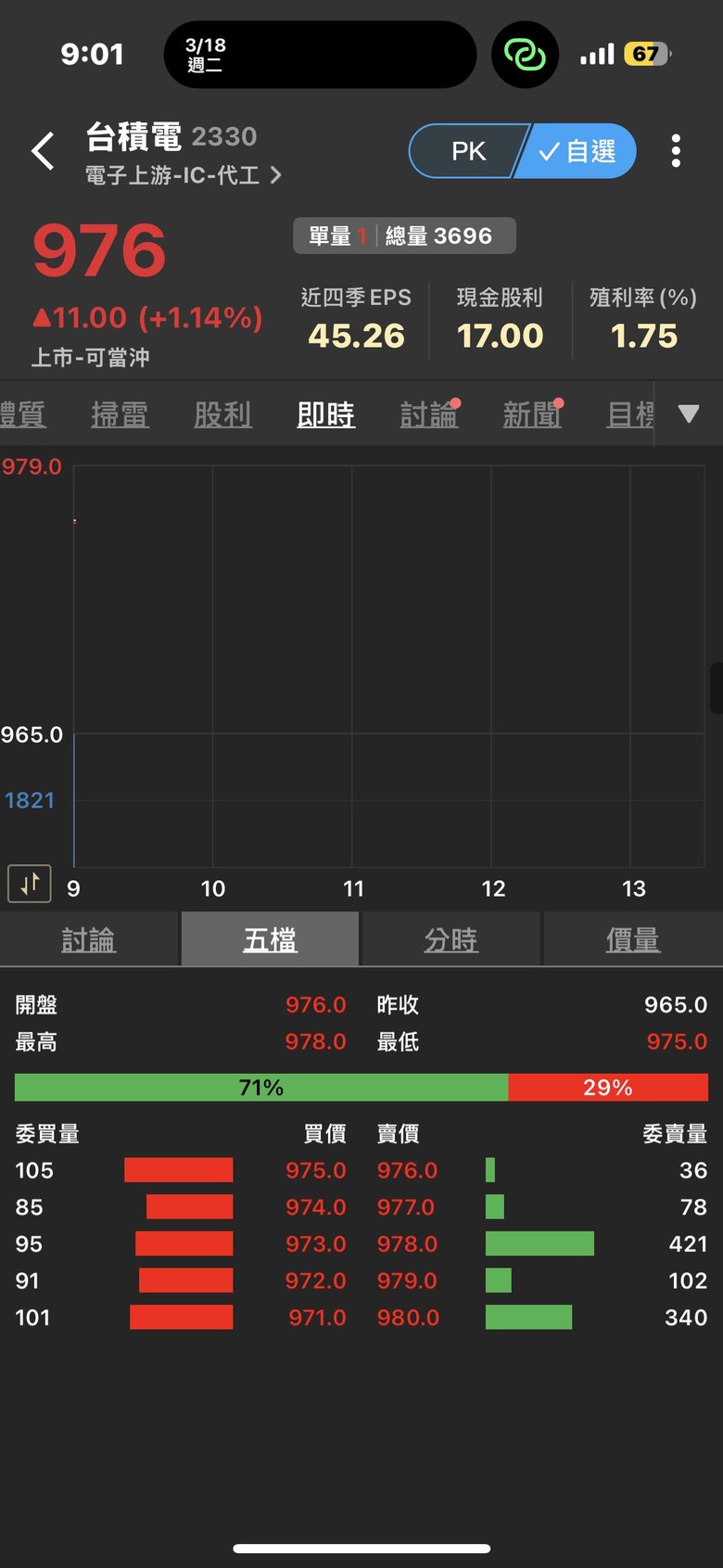Tap the chart volume label 1821

click(30, 800)
